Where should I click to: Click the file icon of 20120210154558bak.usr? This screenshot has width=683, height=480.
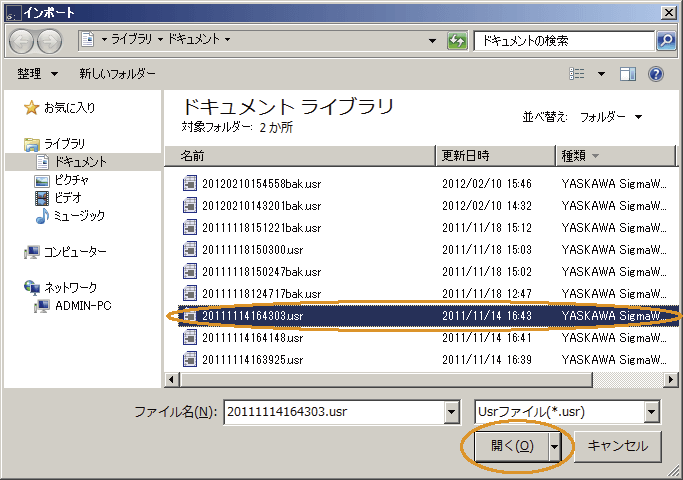[x=189, y=183]
